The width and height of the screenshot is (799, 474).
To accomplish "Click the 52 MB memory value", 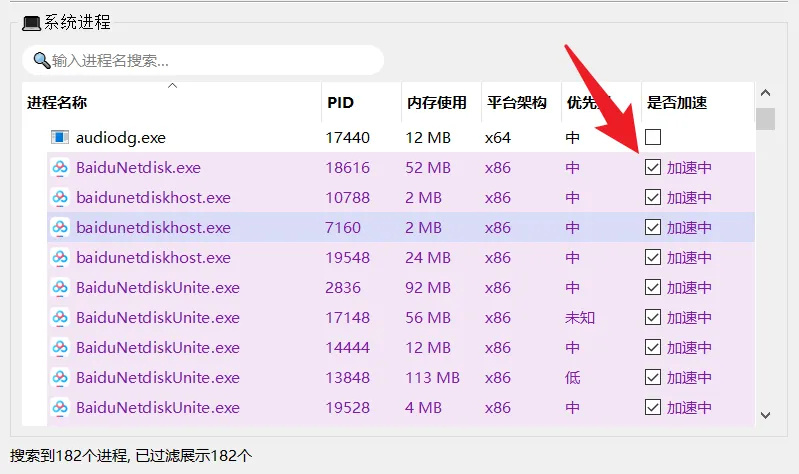I will [428, 168].
